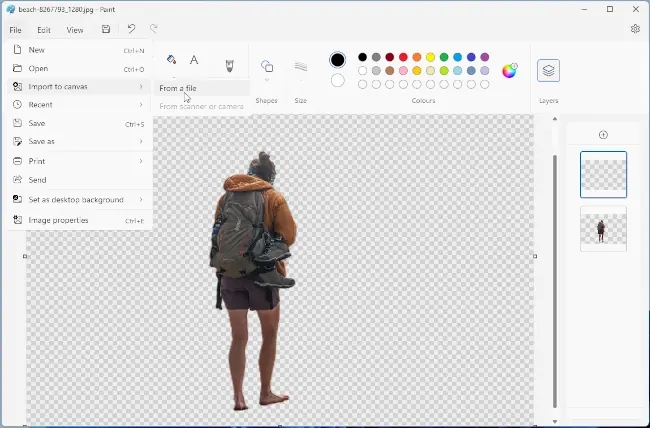The width and height of the screenshot is (650, 428).
Task: Click the Paint app logo icon
Action: (11, 9)
